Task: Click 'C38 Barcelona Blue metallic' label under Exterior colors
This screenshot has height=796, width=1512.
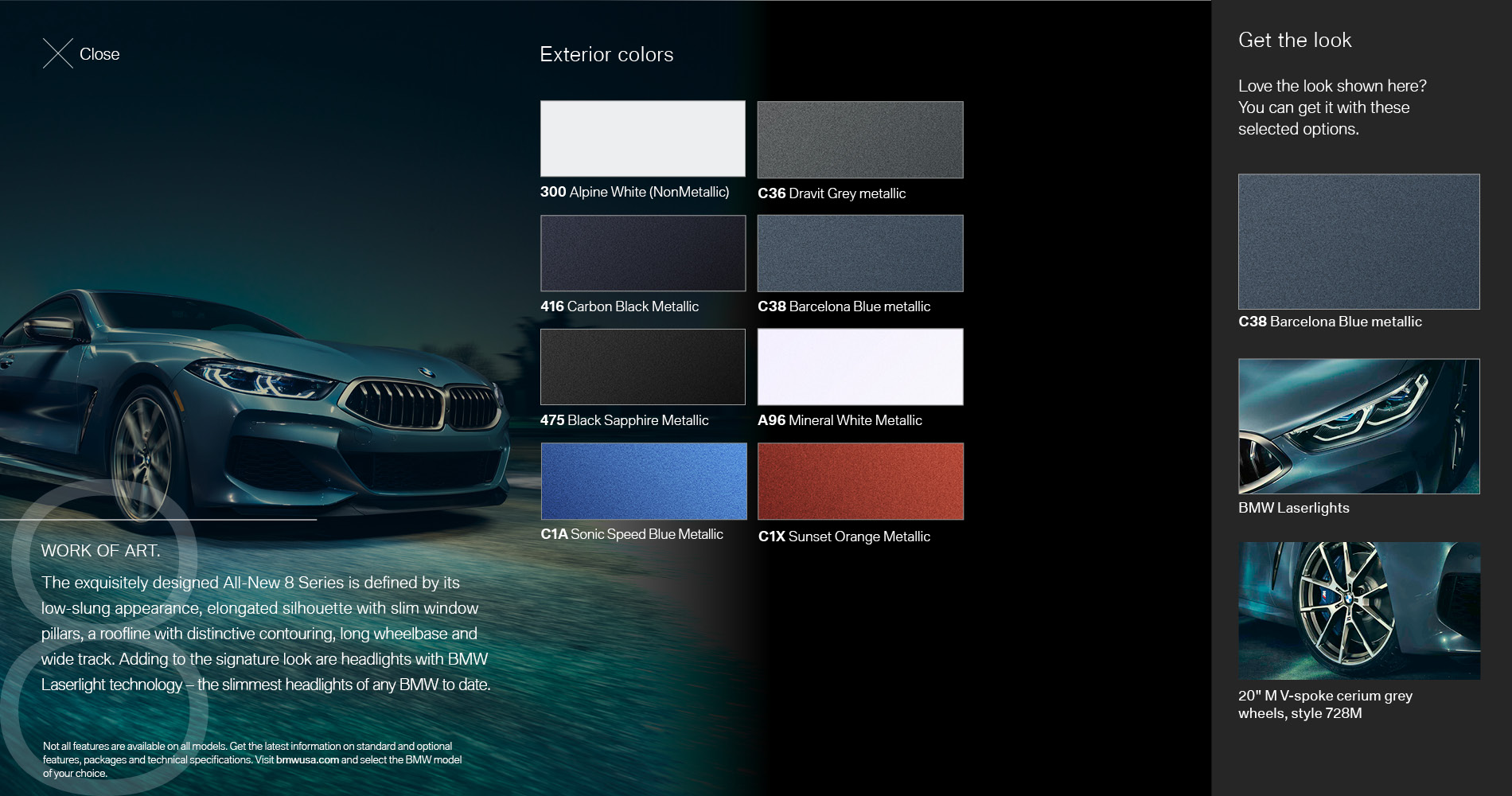Action: click(x=844, y=306)
